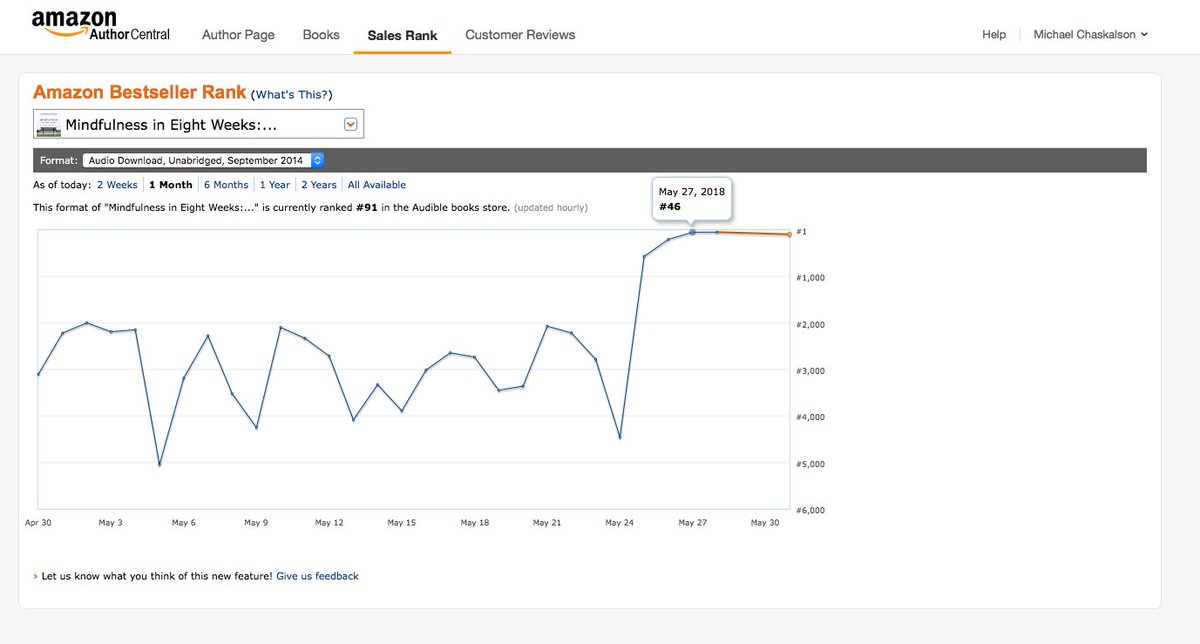Click the updated hourly note

pos(551,208)
